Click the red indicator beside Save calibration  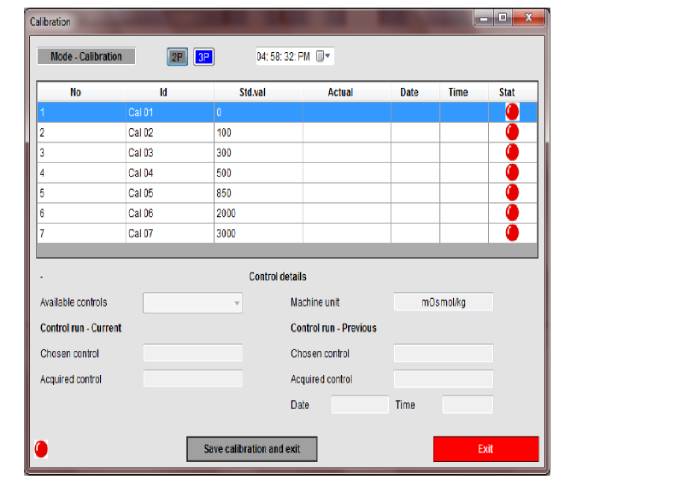click(41, 449)
